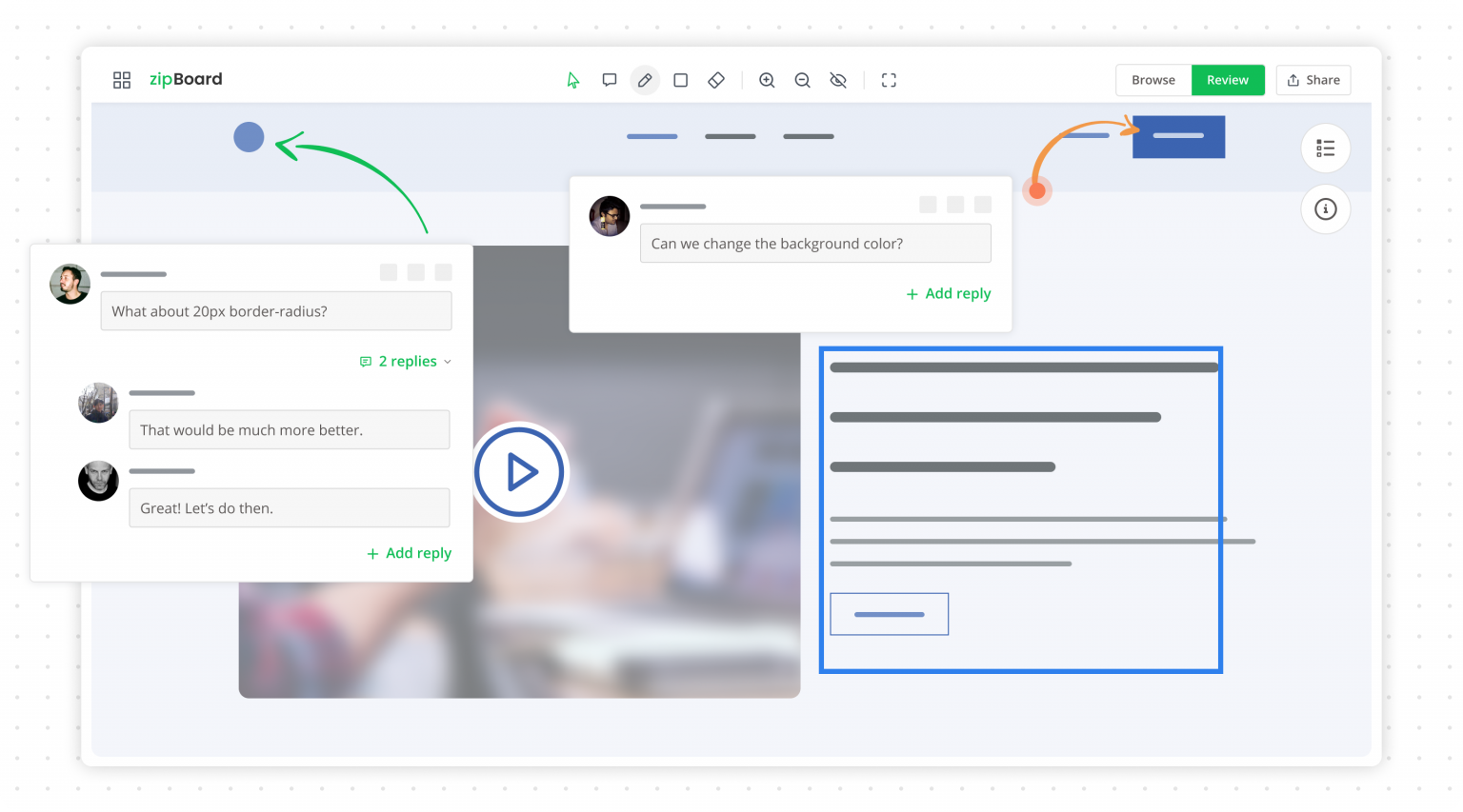Select the pencil annotation tool
Viewport: 1463px width, 812px height.
(x=645, y=80)
